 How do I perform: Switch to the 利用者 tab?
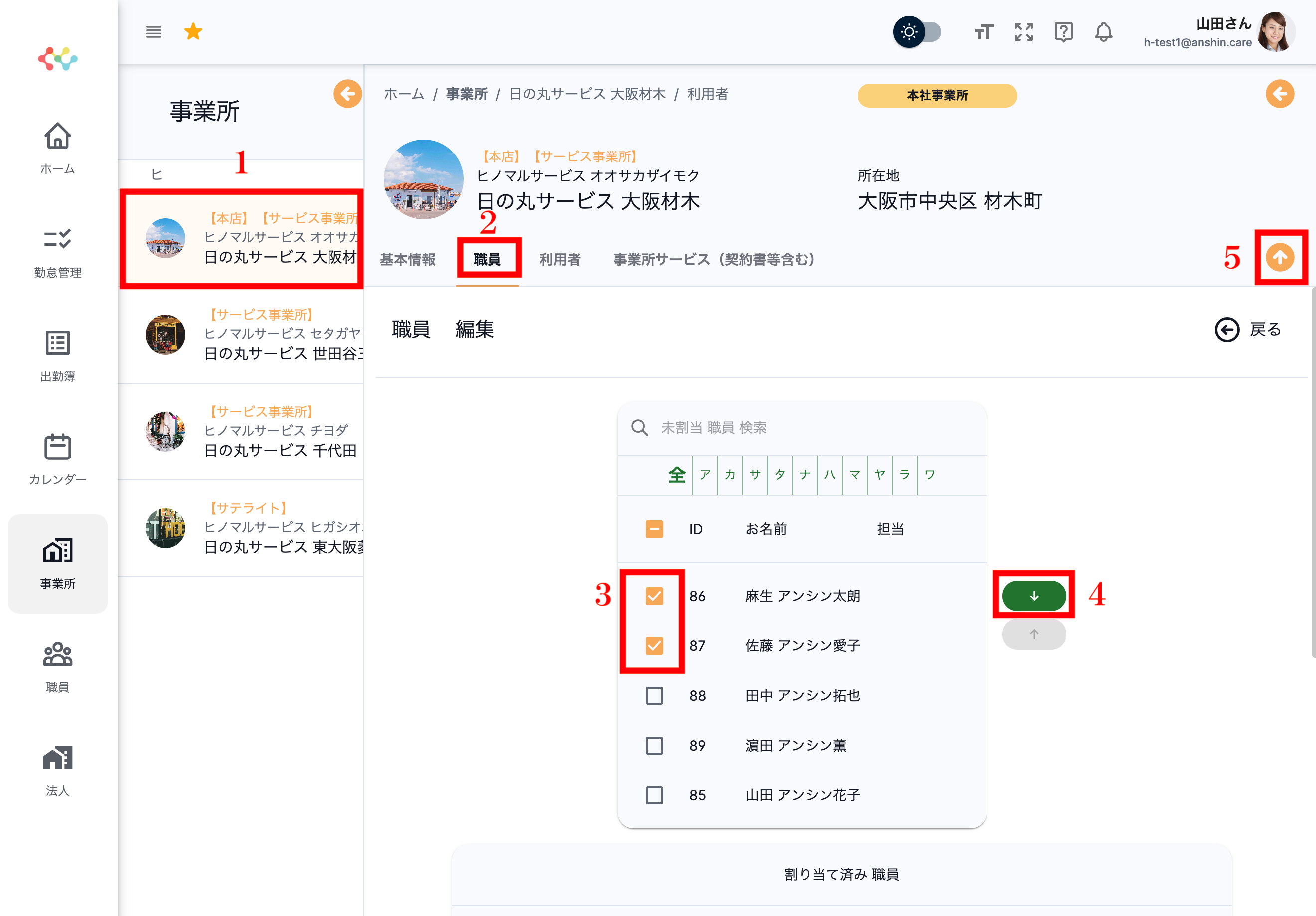click(559, 260)
